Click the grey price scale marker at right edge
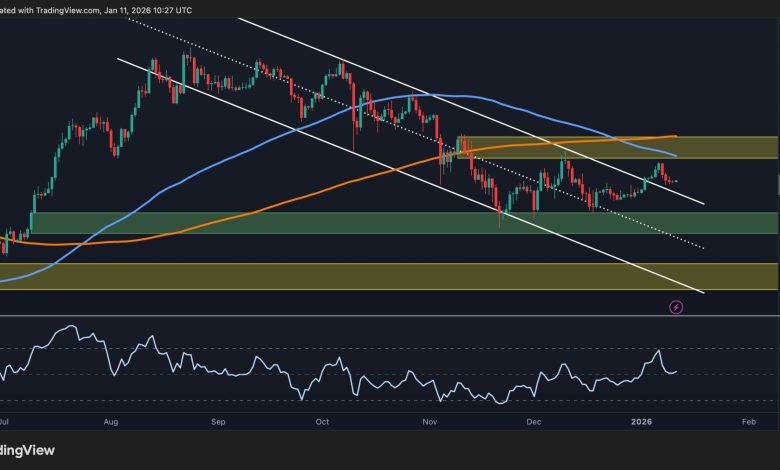This screenshot has height=470, width=780. click(777, 184)
